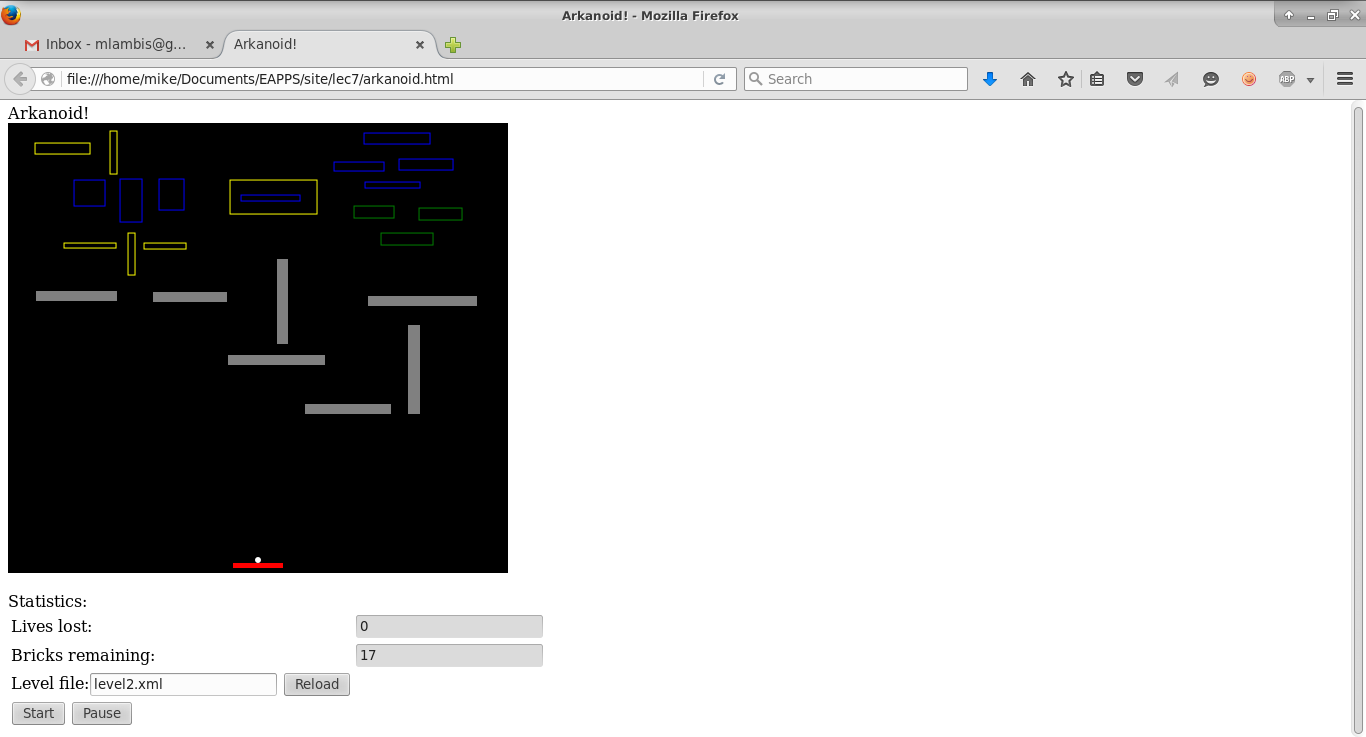The image size is (1366, 737).
Task: Click the magnifier icon in search box
Action: [x=756, y=79]
